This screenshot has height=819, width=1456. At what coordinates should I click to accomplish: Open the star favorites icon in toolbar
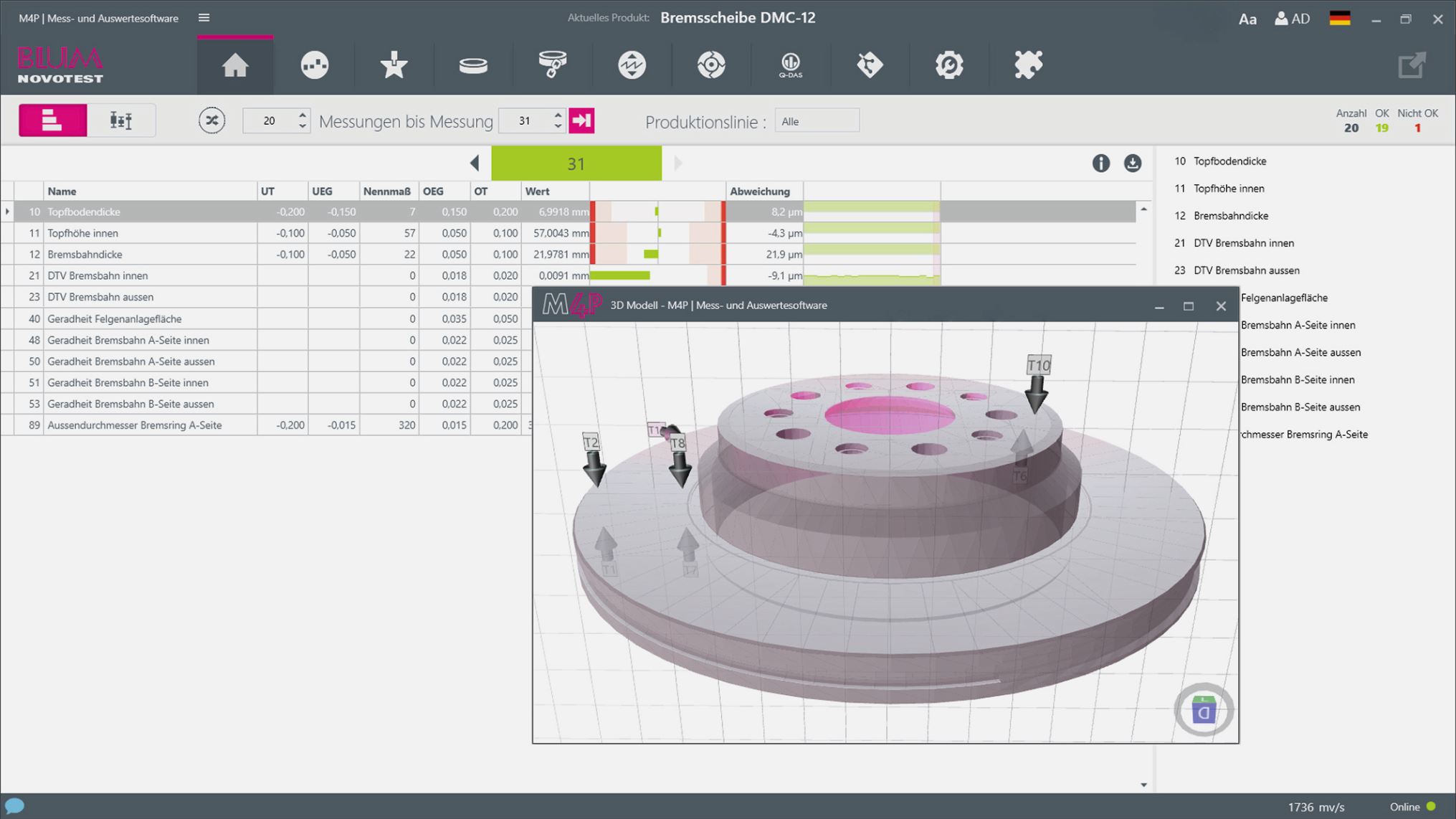click(394, 65)
